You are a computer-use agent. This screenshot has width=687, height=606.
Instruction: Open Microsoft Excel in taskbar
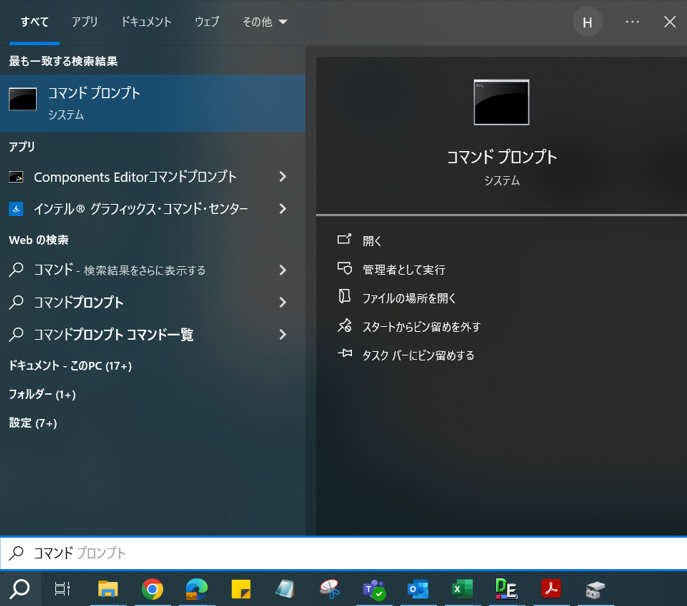[462, 589]
